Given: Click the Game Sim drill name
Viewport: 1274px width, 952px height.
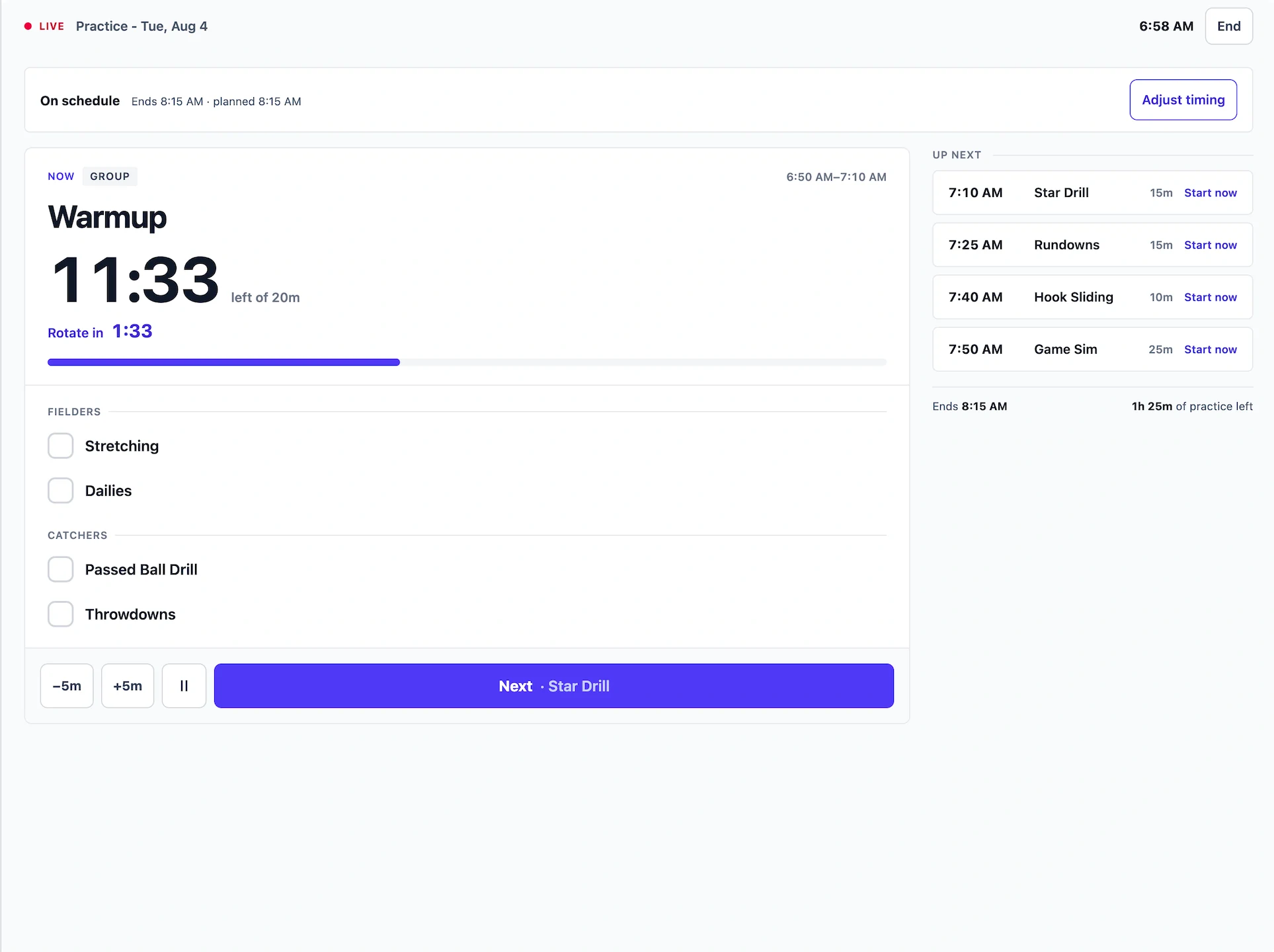Looking at the screenshot, I should tap(1065, 350).
